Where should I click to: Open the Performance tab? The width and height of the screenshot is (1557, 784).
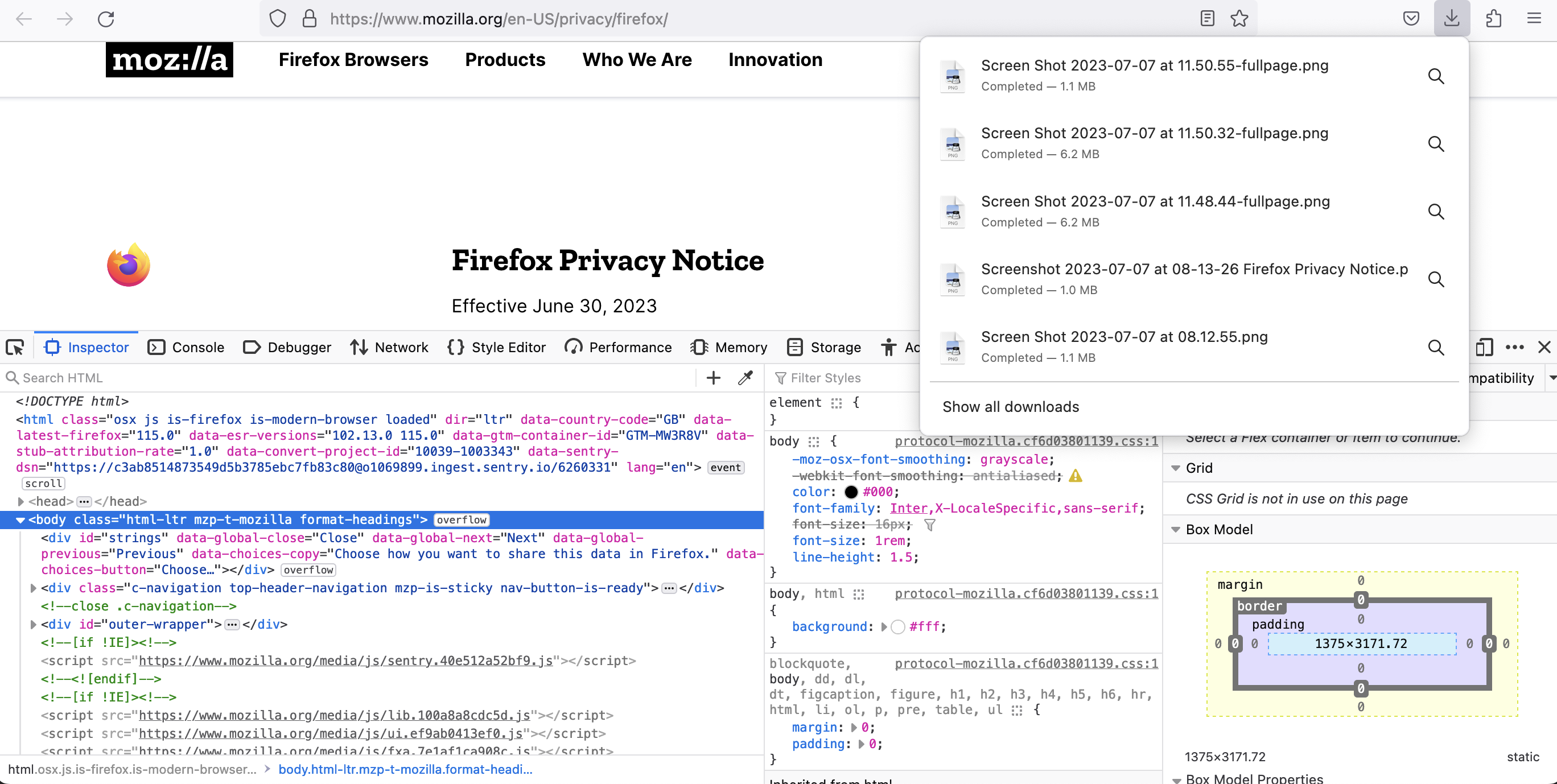(619, 348)
